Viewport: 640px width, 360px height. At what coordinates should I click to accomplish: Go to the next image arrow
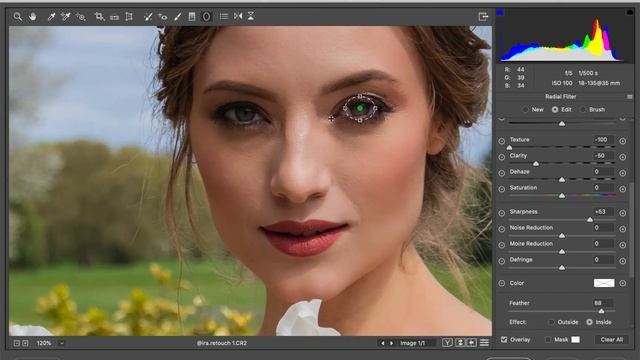(x=391, y=343)
